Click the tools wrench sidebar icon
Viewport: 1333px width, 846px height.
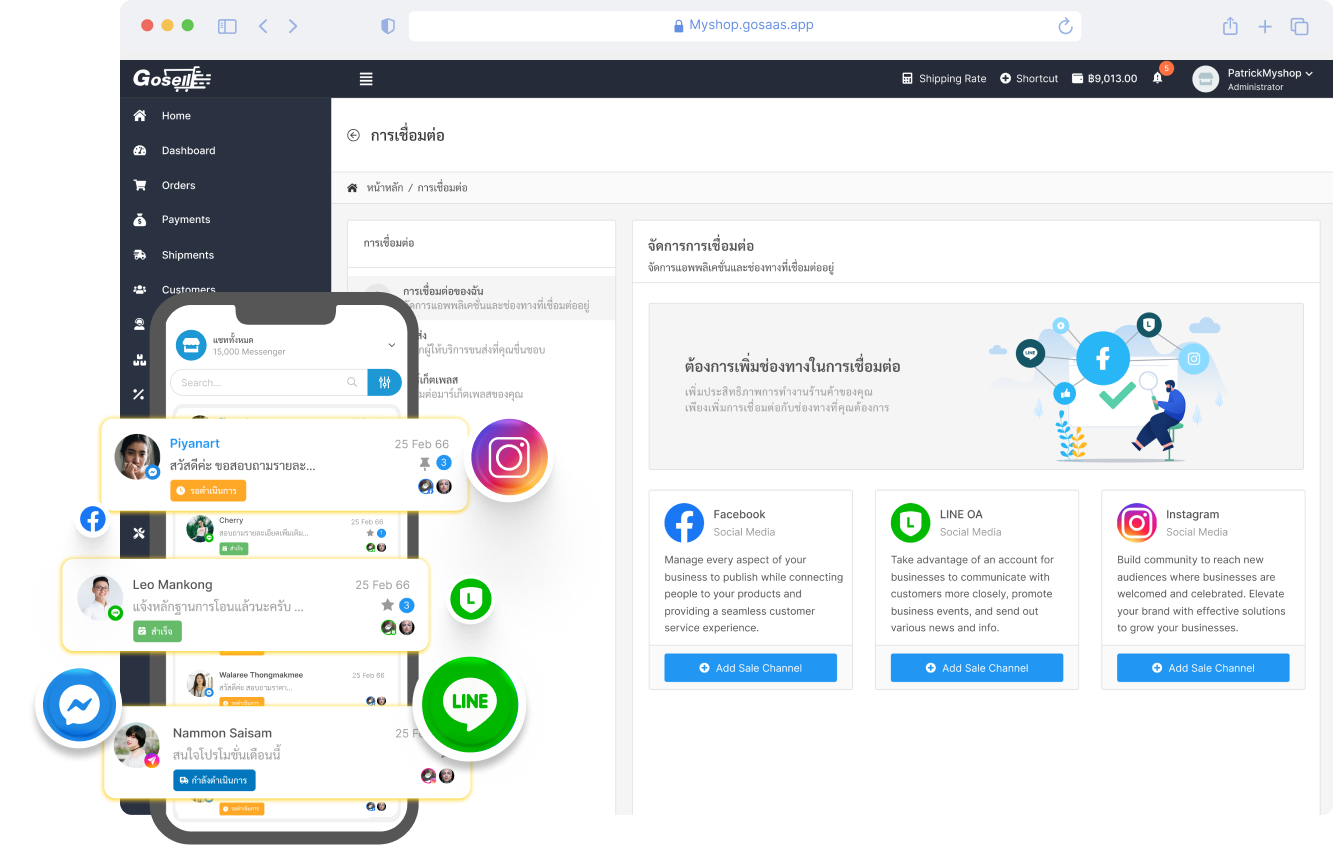click(139, 533)
